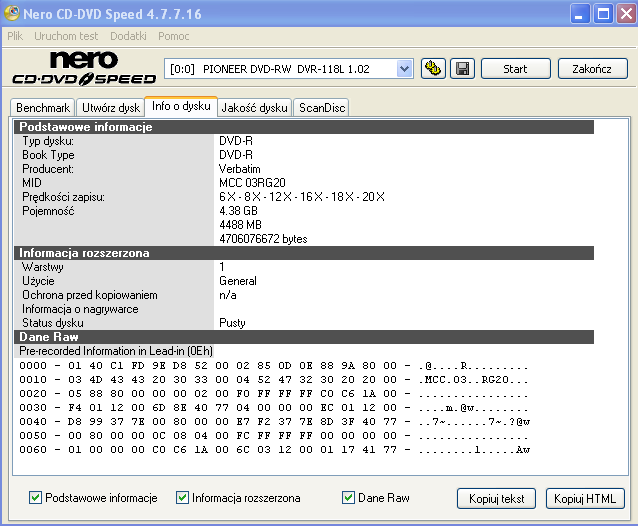This screenshot has width=638, height=526.
Task: Click the Pojemność label
Action: click(x=48, y=211)
